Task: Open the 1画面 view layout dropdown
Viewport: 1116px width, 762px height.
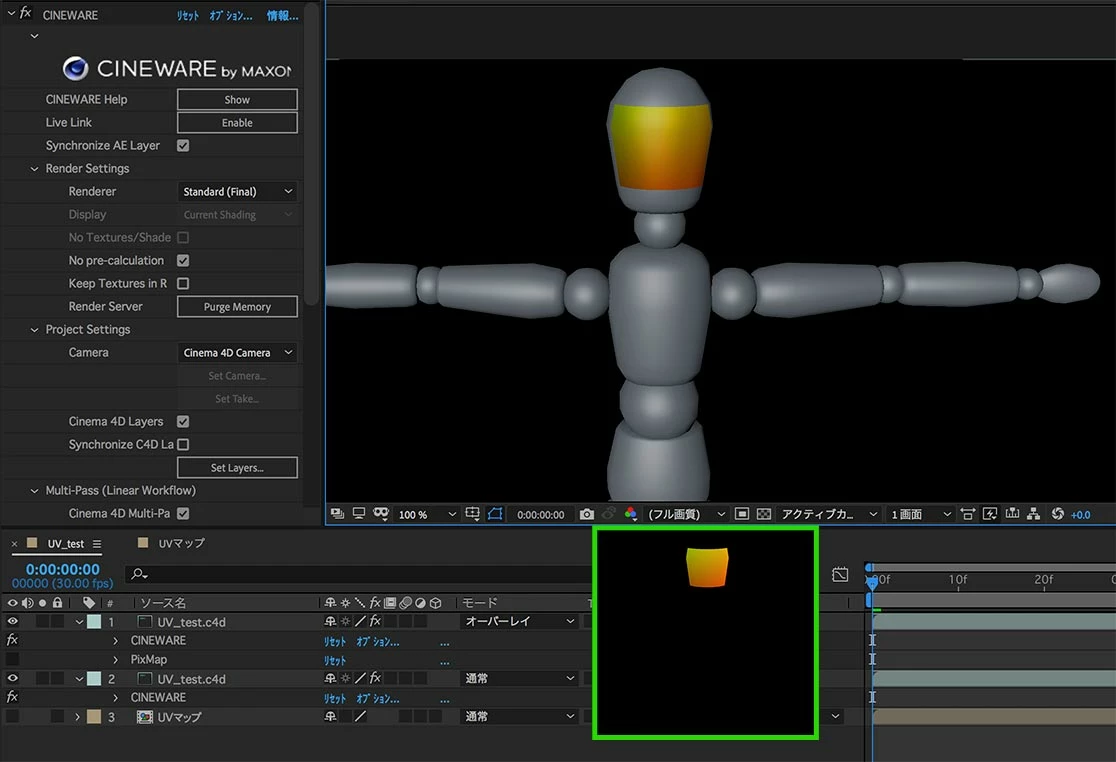Action: click(920, 514)
